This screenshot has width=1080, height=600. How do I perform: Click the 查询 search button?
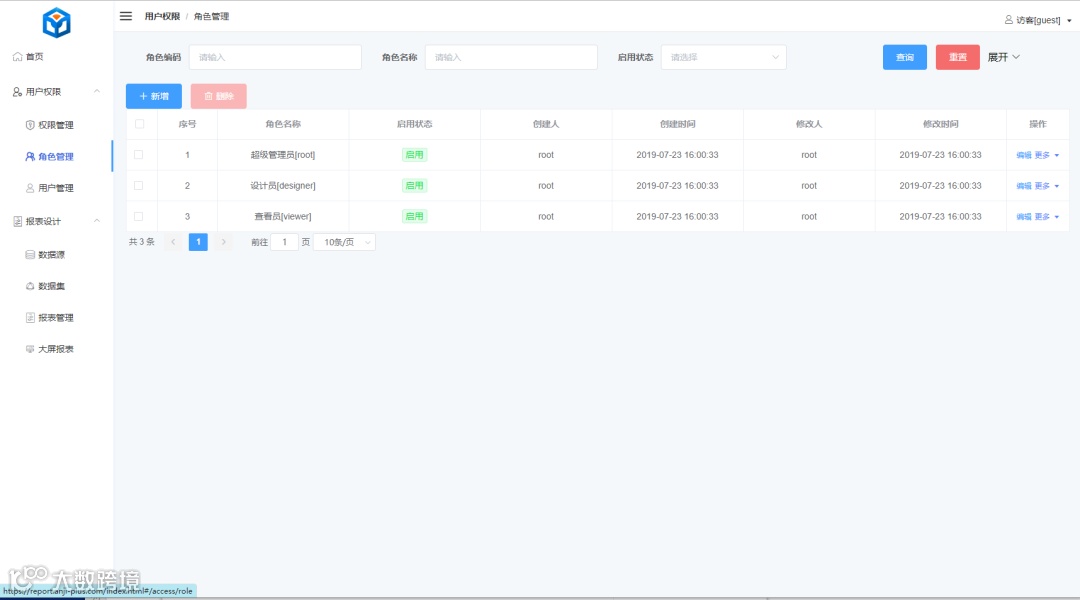click(904, 57)
